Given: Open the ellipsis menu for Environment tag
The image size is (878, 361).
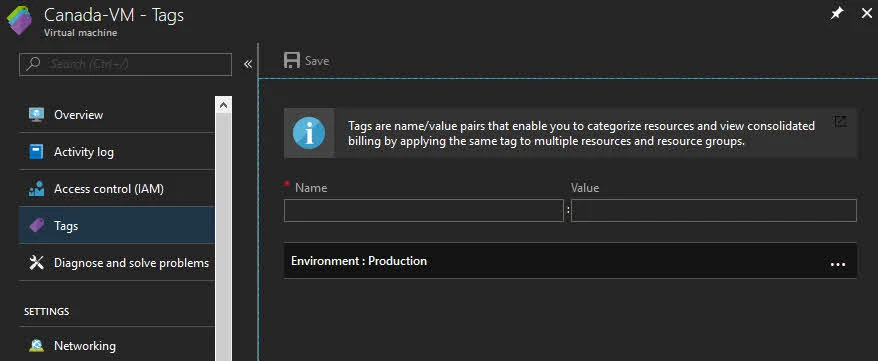Looking at the screenshot, I should coord(838,264).
